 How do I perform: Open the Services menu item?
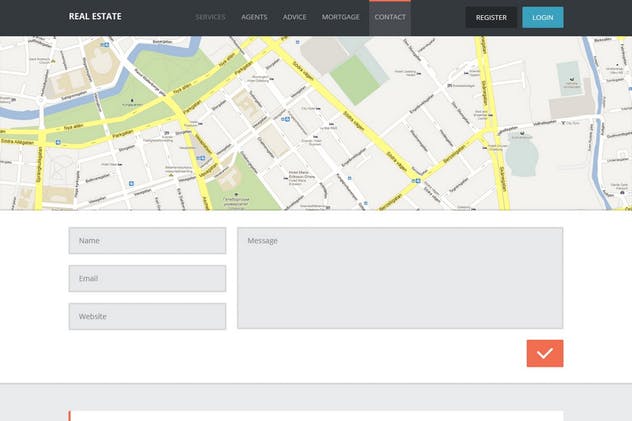(210, 17)
